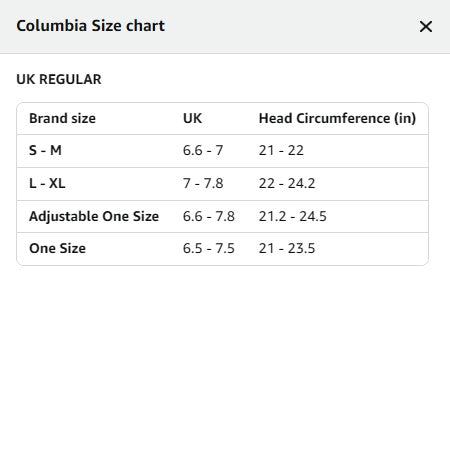Click head circumference 21 - 22 cell

[281, 150]
